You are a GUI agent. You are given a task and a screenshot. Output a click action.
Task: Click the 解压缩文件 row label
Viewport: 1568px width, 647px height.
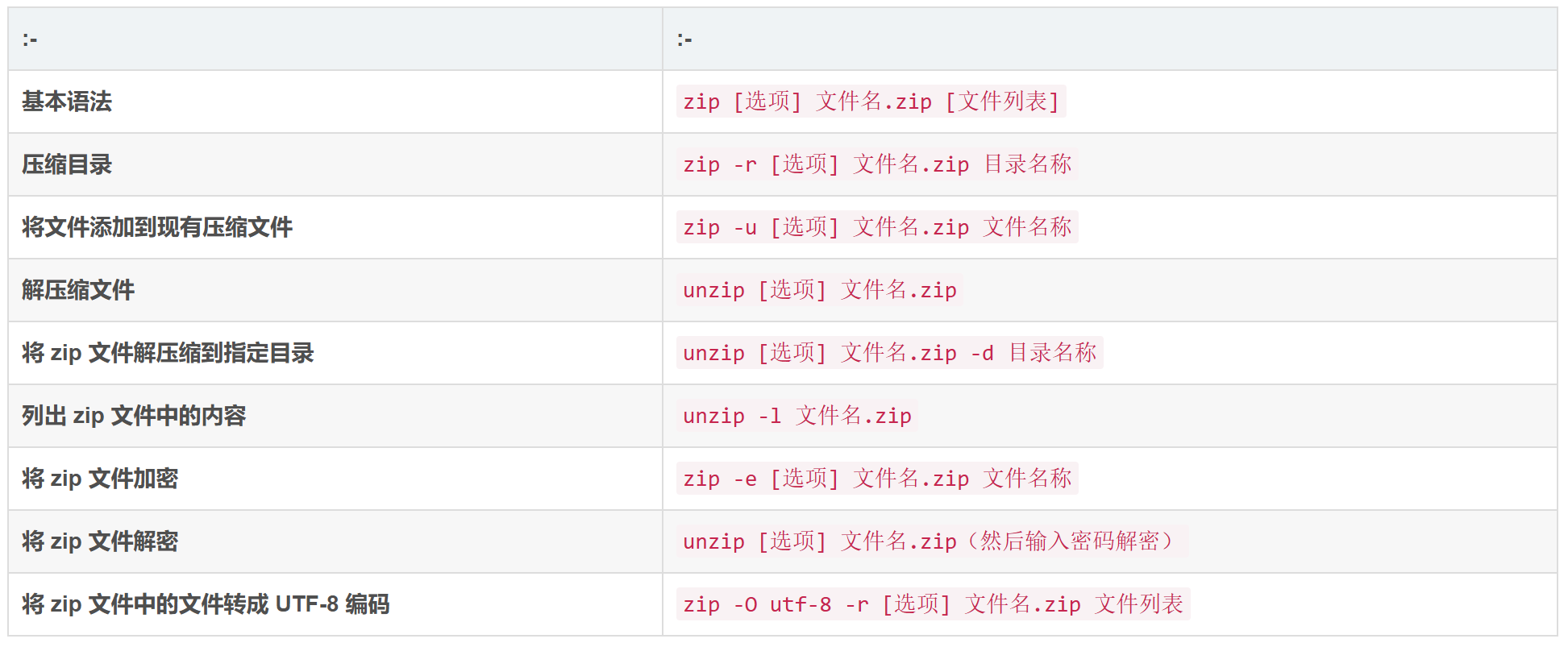tap(78, 290)
